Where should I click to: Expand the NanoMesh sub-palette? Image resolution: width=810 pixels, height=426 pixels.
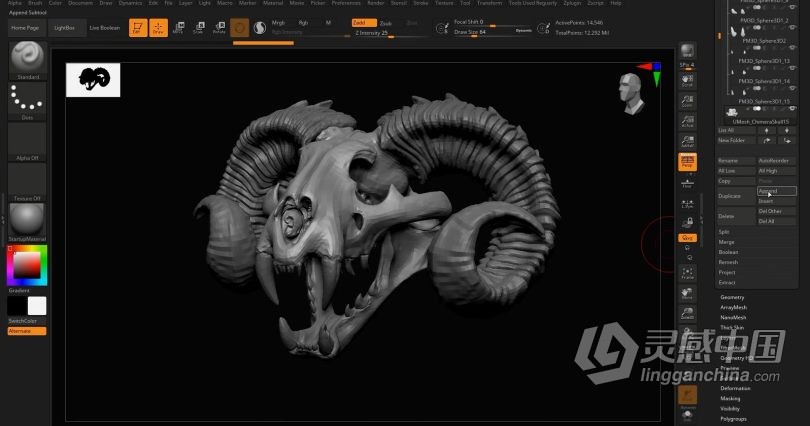pos(733,318)
